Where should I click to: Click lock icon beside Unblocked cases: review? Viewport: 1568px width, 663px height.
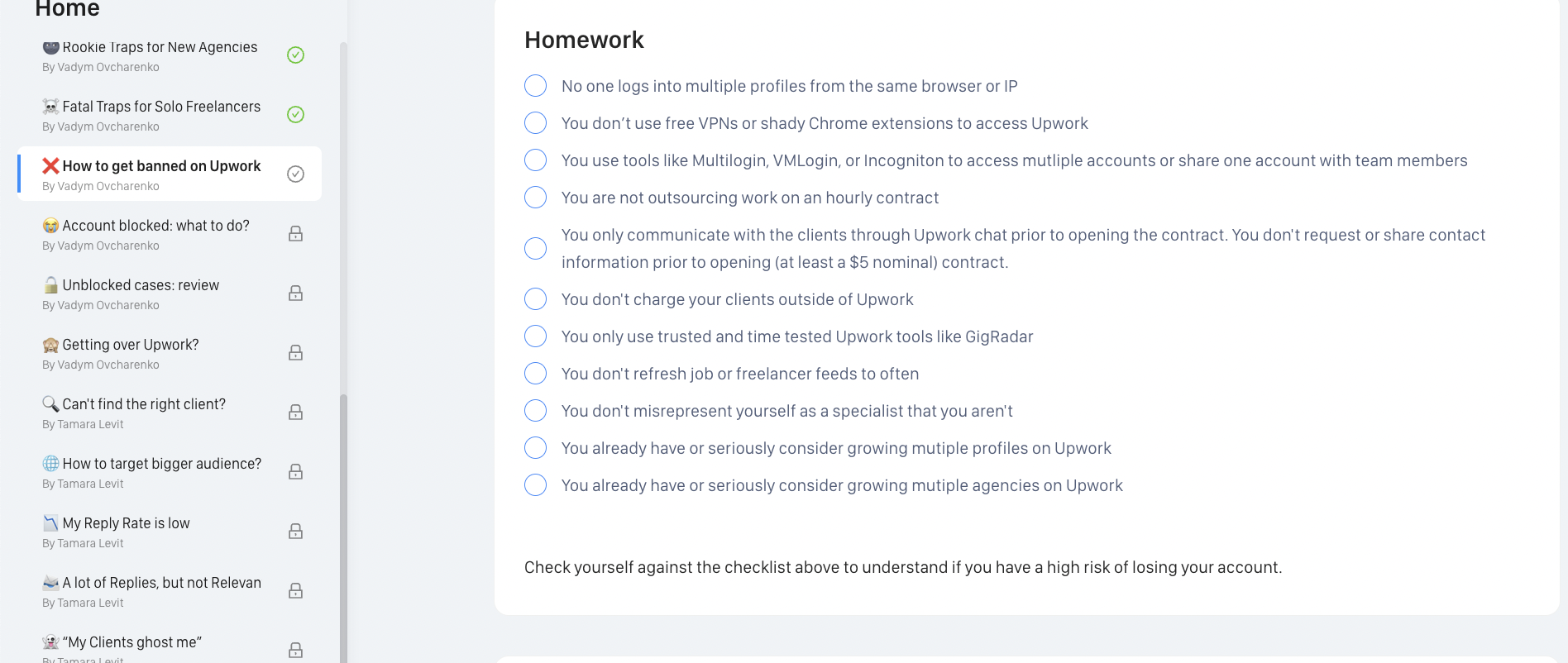pos(295,293)
